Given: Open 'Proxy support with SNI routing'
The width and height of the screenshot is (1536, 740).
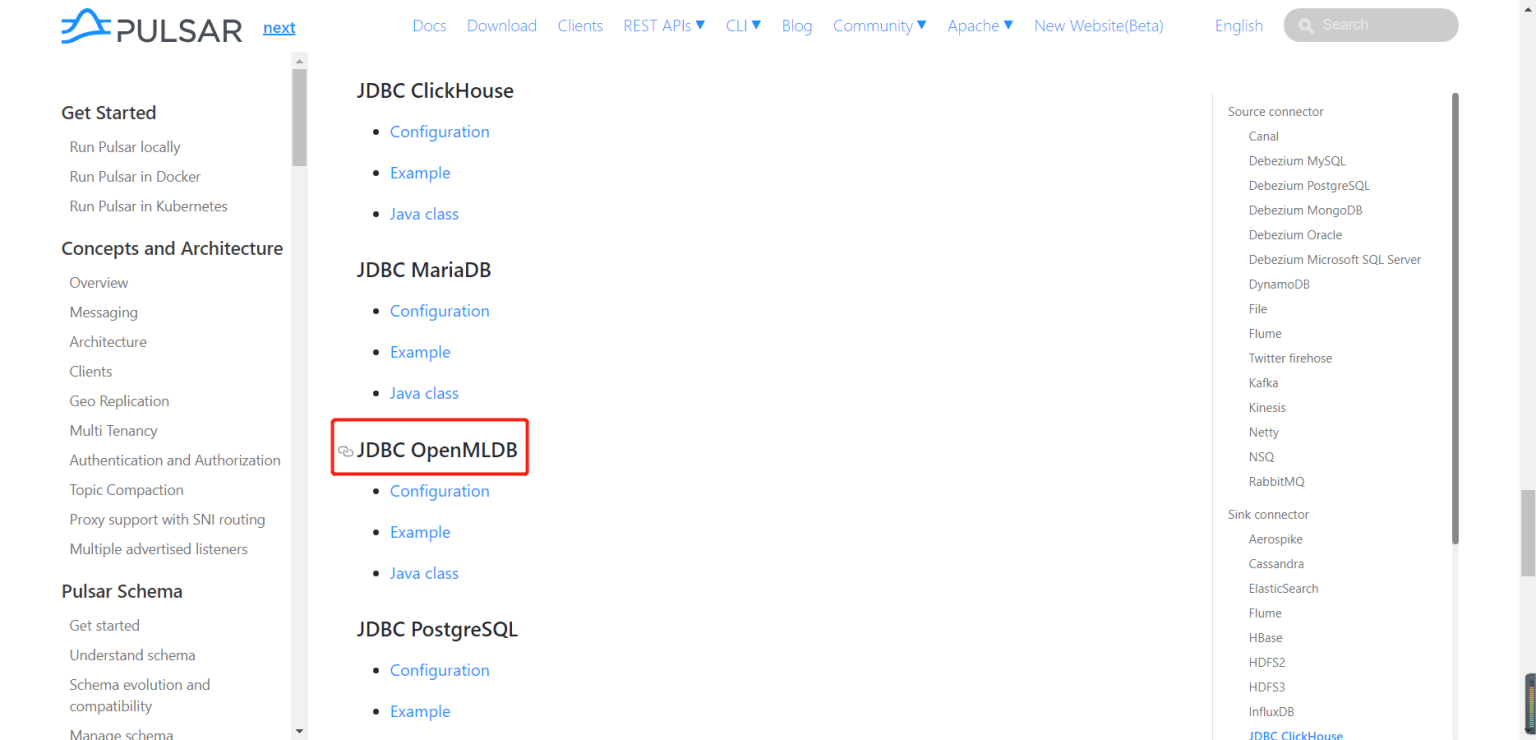Looking at the screenshot, I should click(167, 520).
